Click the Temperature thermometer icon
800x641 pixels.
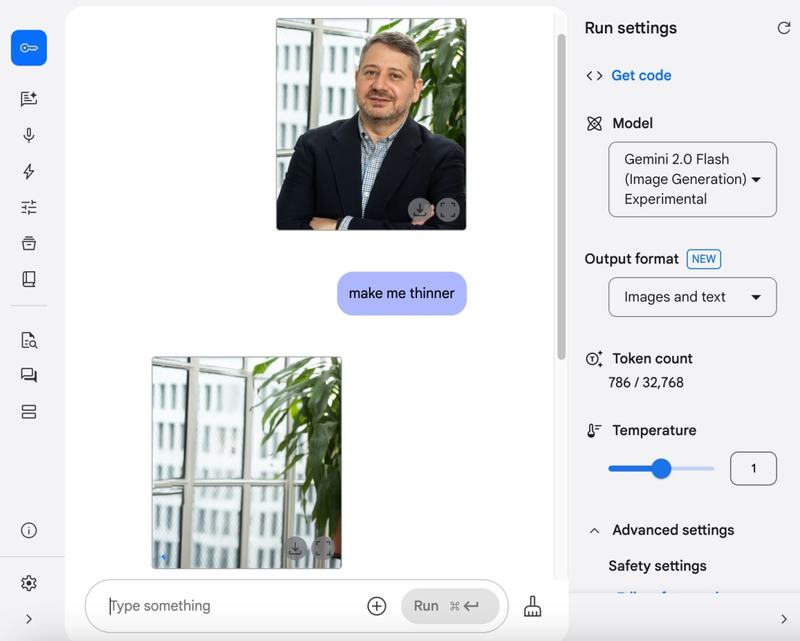point(593,431)
